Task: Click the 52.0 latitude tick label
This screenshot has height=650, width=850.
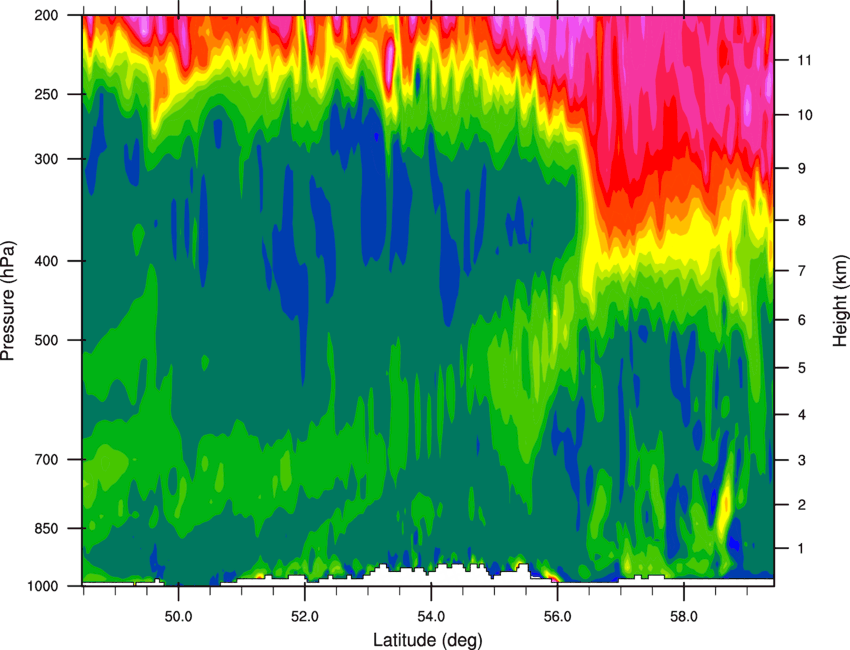Action: (305, 616)
